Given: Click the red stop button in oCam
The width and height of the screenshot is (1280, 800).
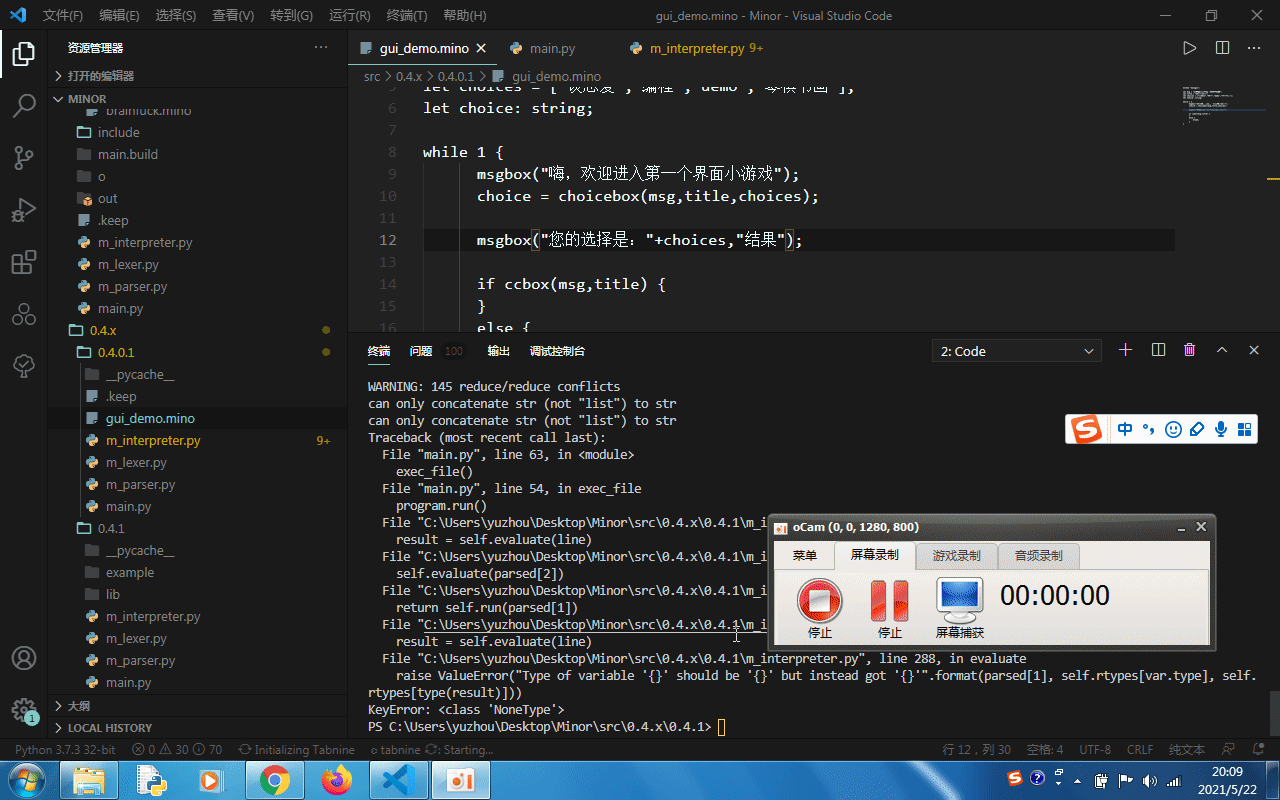Looking at the screenshot, I should 820,601.
